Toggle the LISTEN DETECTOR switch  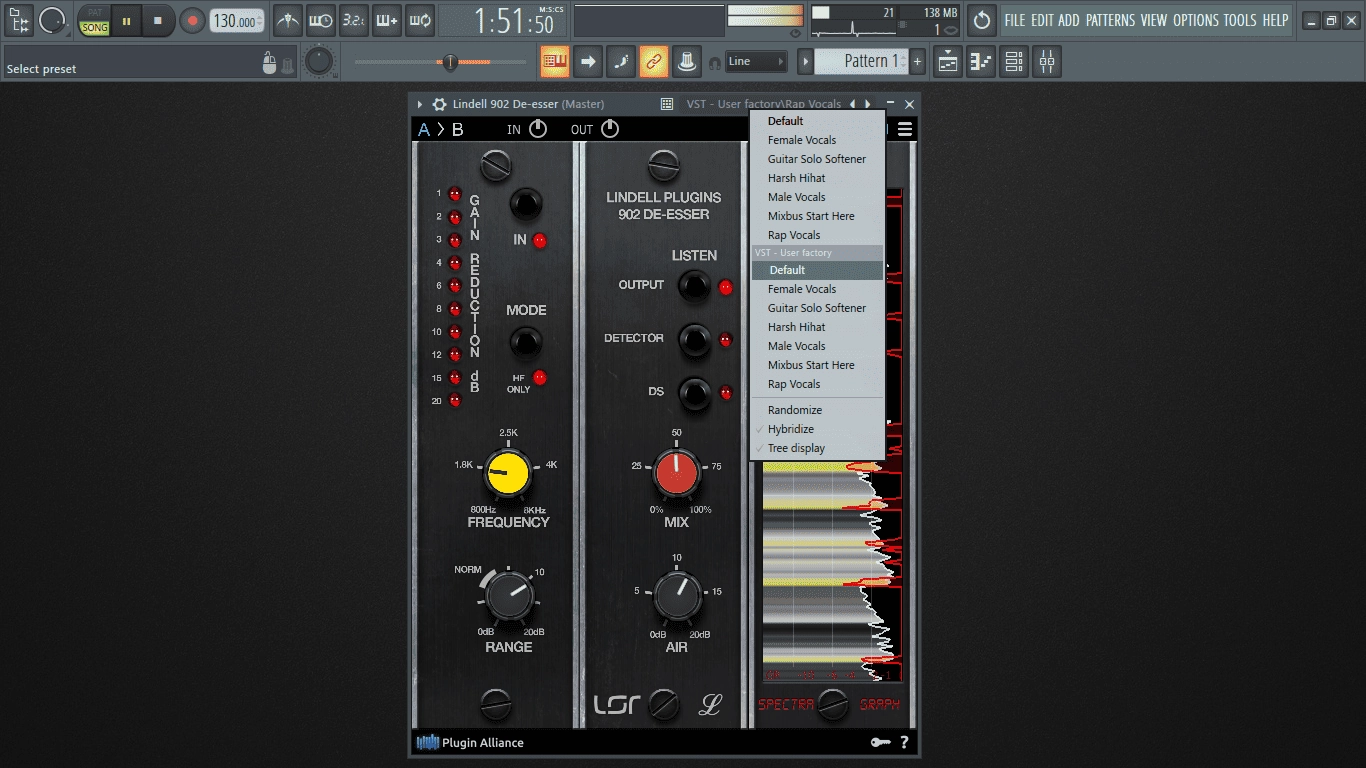[x=694, y=340]
